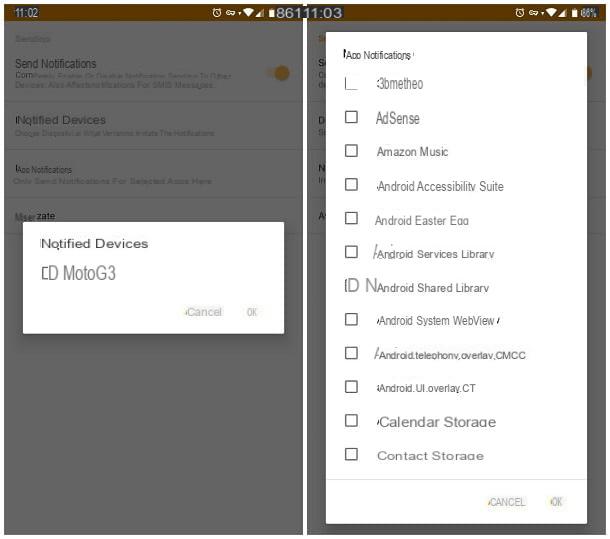Enable the Amazon Music checkbox
The image size is (610, 539).
pyautogui.click(x=351, y=151)
